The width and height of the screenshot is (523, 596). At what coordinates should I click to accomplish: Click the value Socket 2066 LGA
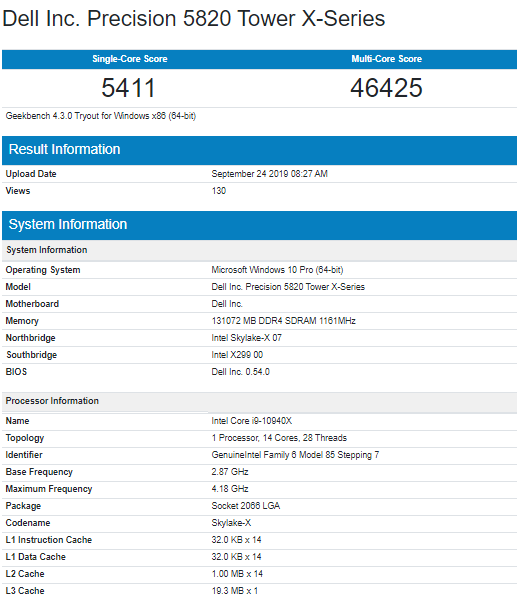pyautogui.click(x=246, y=506)
